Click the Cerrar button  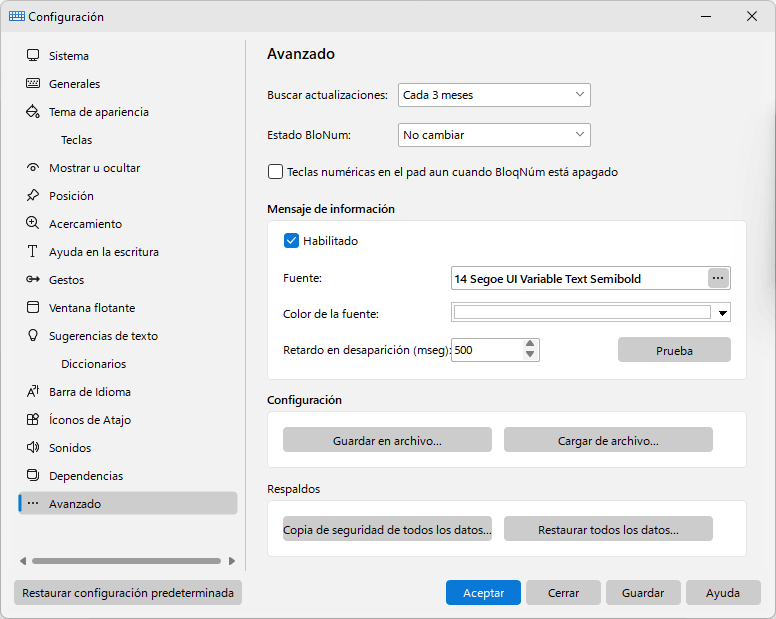coord(563,592)
